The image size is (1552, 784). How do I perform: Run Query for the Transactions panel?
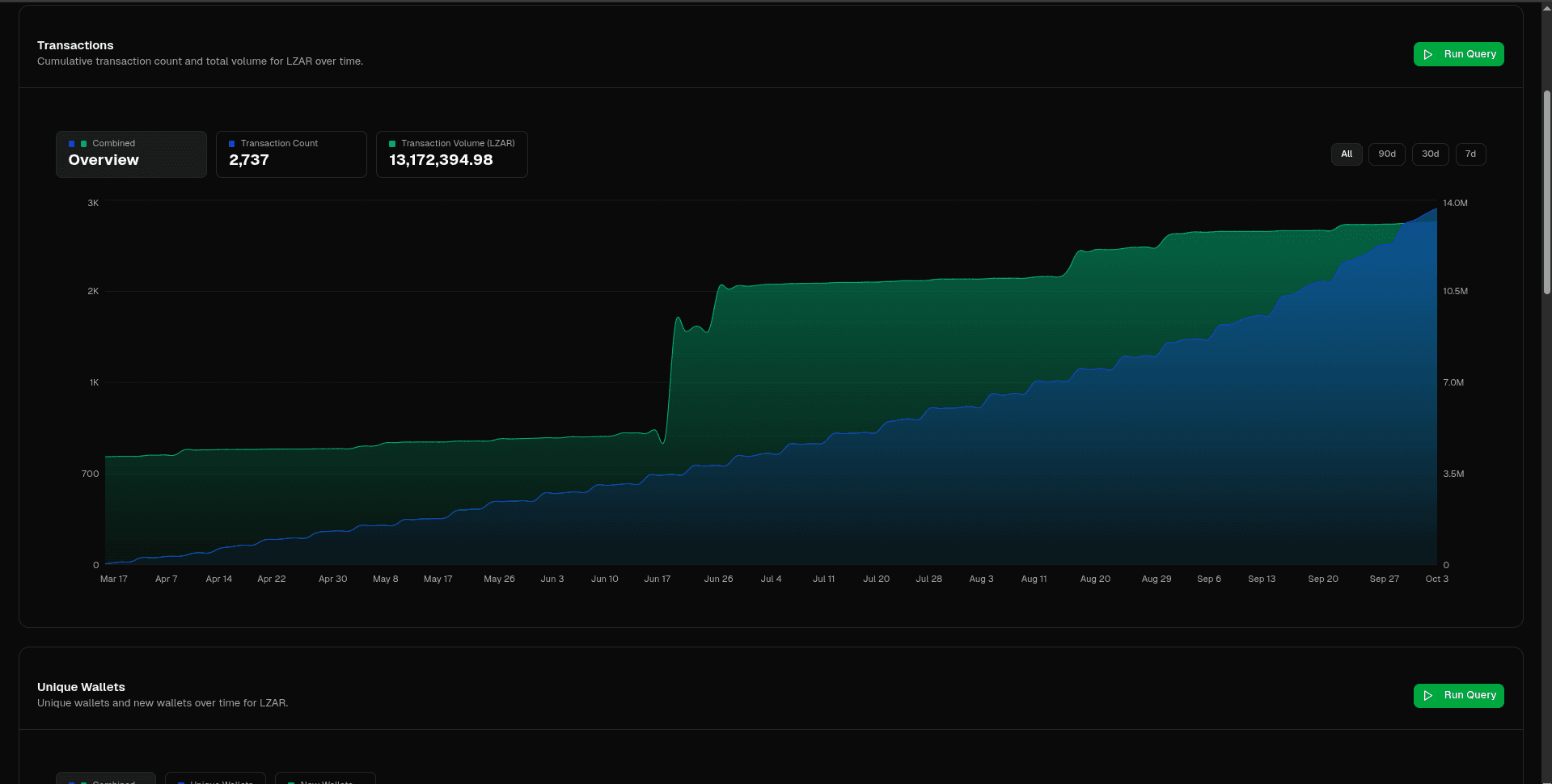pyautogui.click(x=1458, y=54)
